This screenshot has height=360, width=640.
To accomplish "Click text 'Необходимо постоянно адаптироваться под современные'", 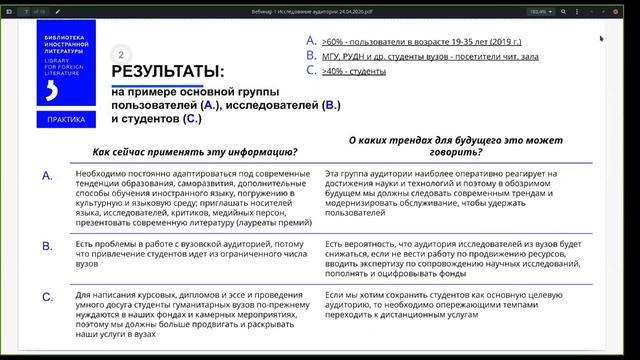I will pos(193,173).
